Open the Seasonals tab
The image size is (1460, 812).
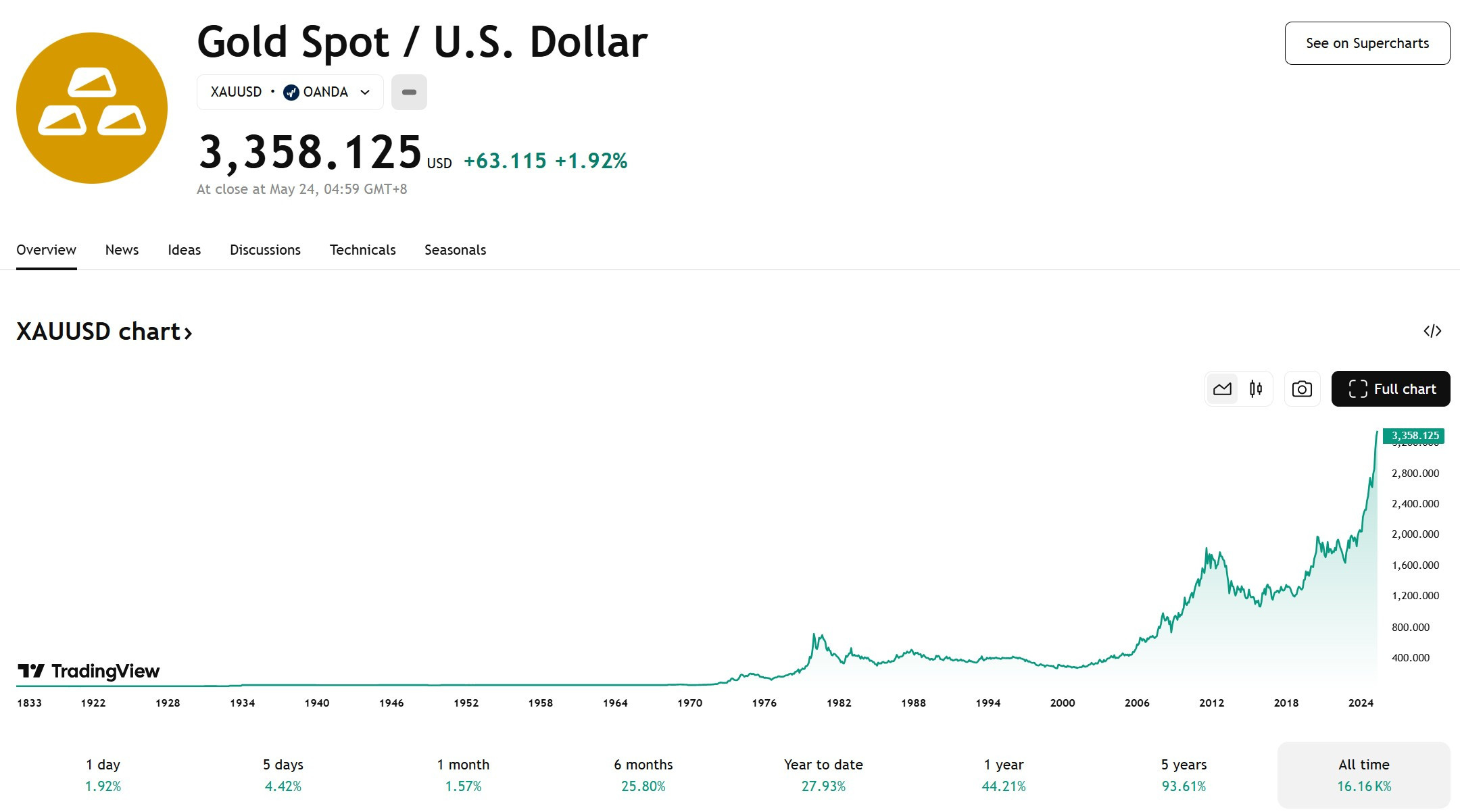pos(455,250)
